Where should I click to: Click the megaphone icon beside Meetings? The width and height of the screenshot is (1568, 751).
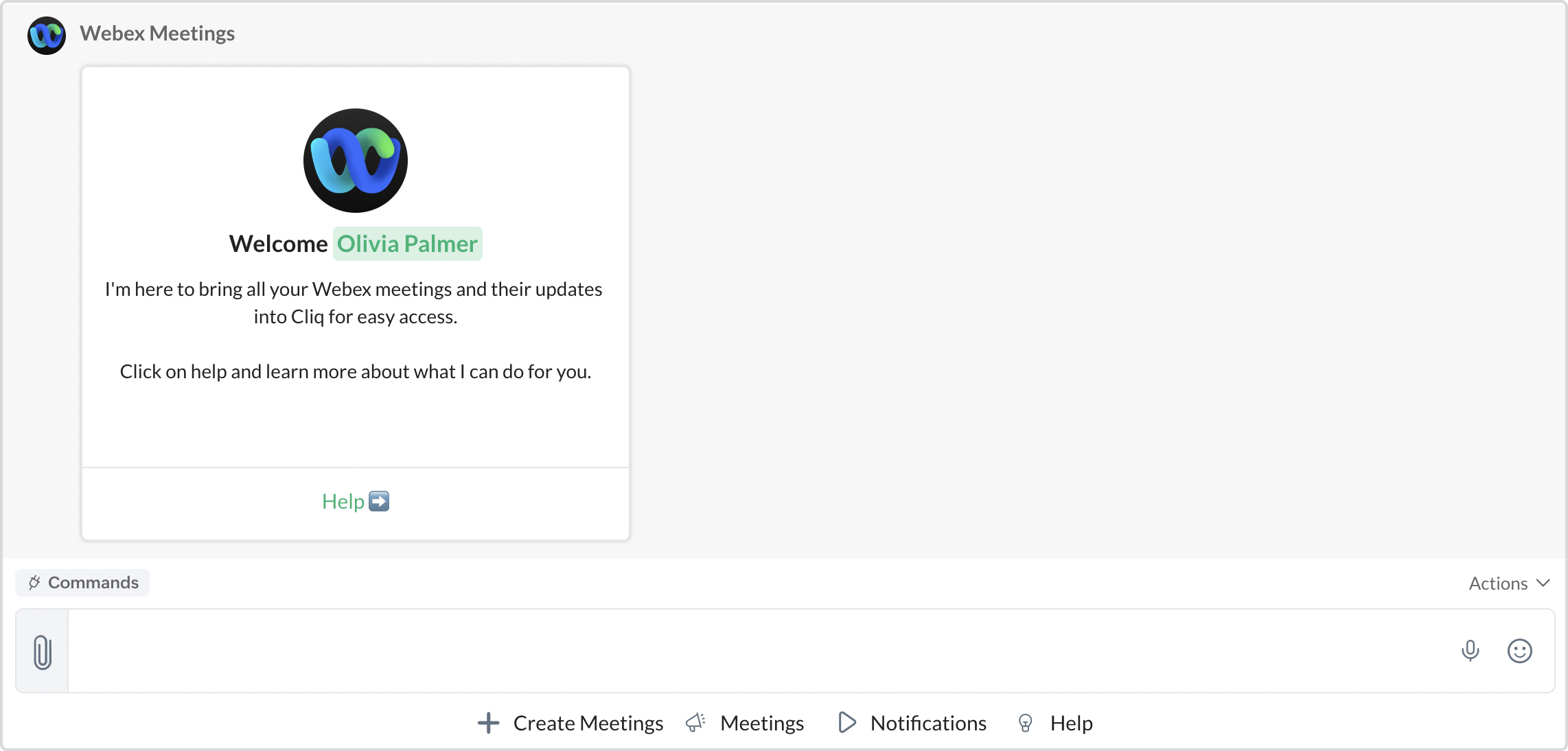point(695,723)
